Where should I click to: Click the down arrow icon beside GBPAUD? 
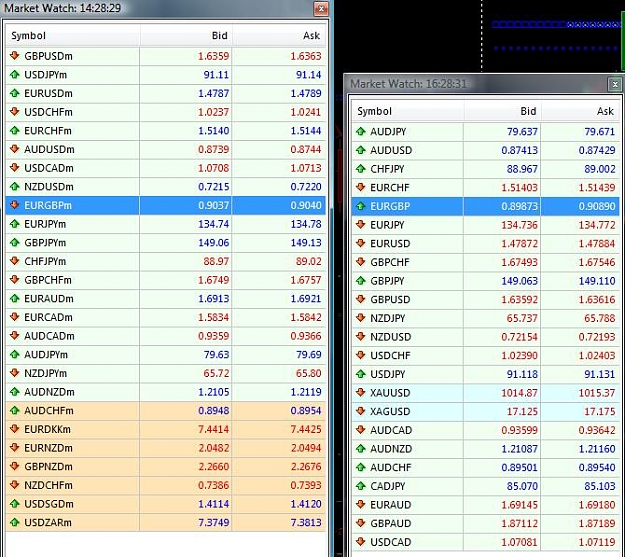[x=361, y=523]
